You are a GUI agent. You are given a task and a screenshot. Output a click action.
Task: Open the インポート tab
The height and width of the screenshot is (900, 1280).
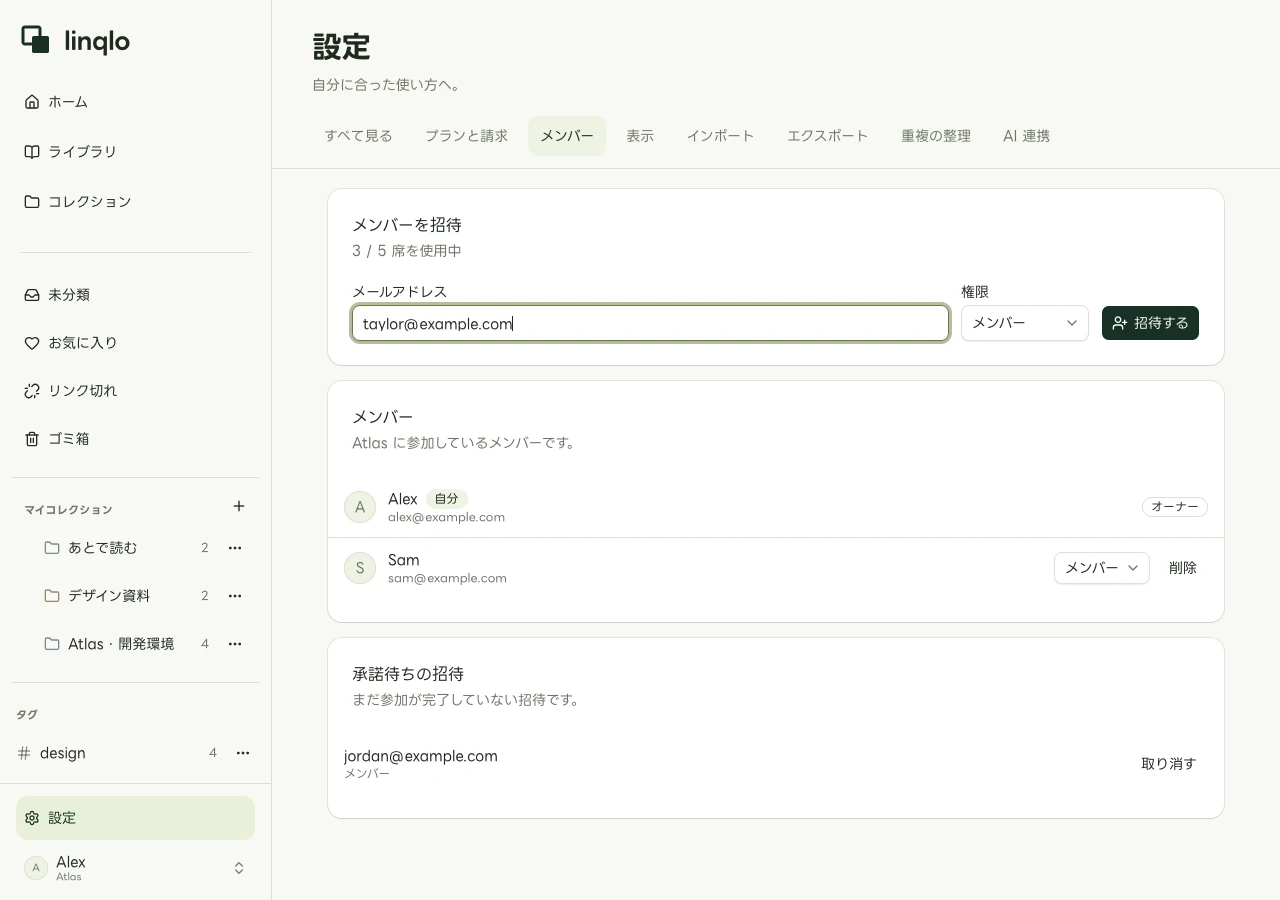[720, 136]
